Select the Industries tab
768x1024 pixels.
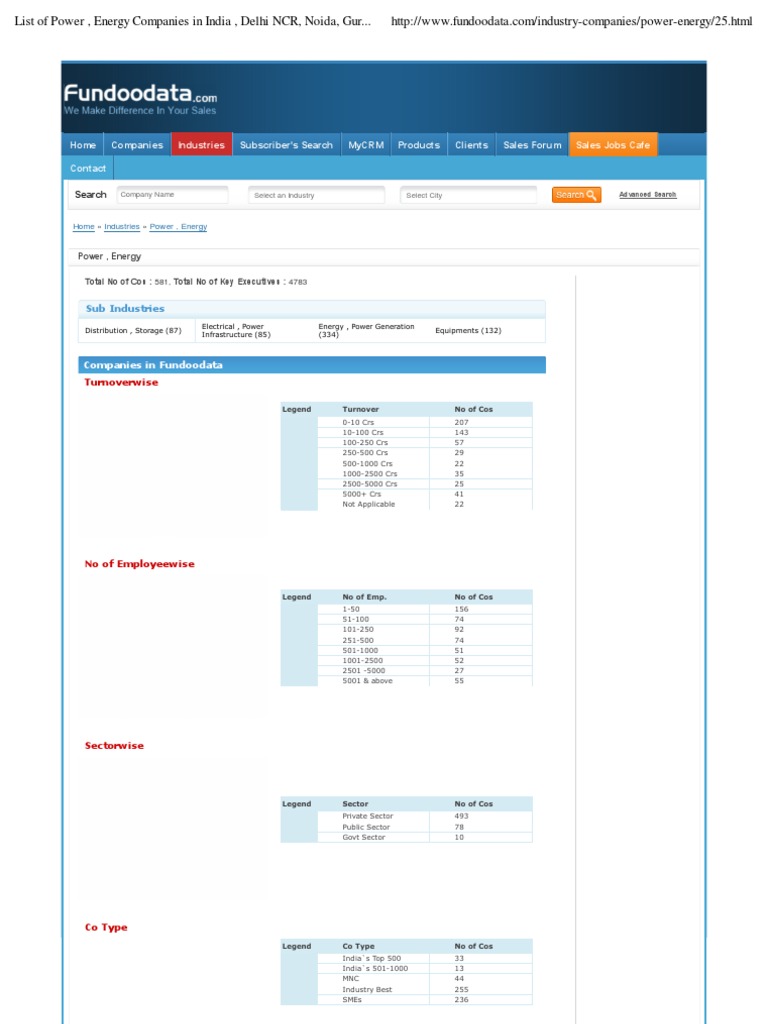(201, 145)
